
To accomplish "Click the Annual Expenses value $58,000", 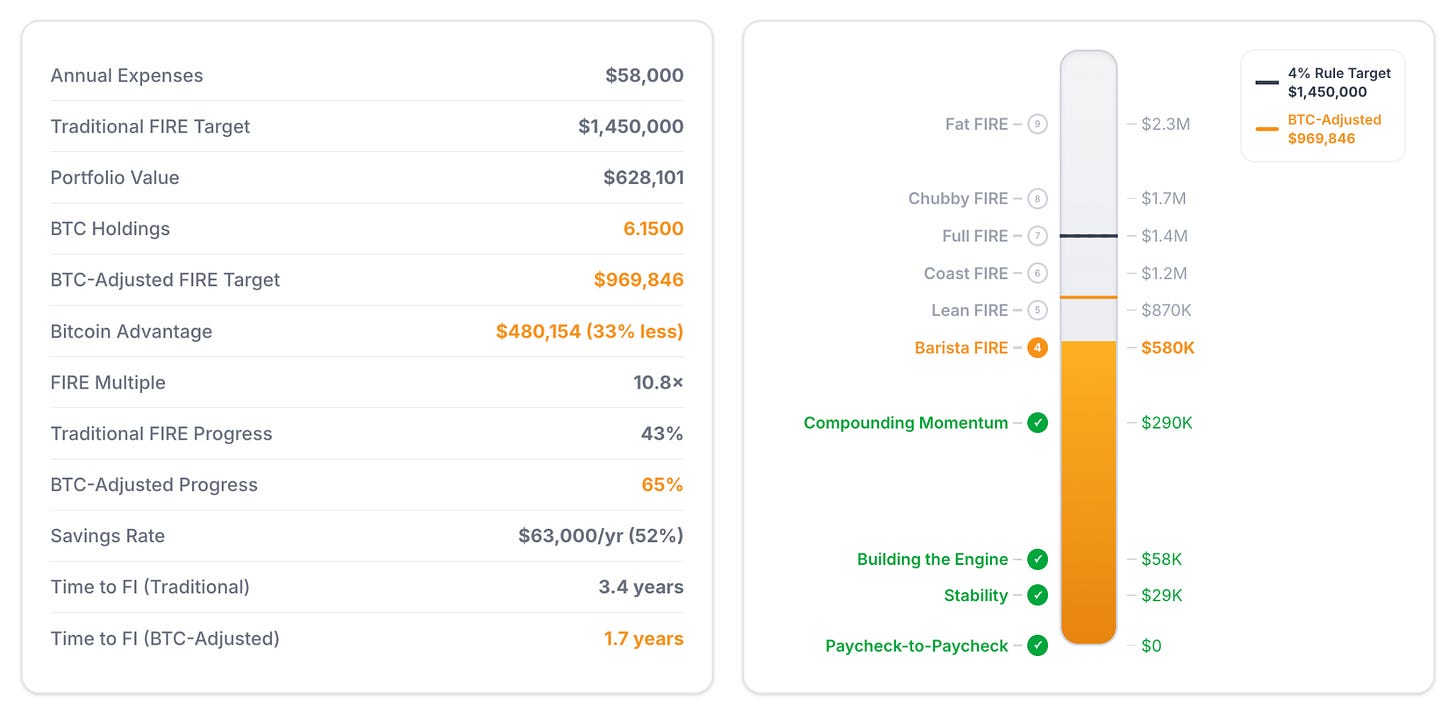I will (x=644, y=76).
